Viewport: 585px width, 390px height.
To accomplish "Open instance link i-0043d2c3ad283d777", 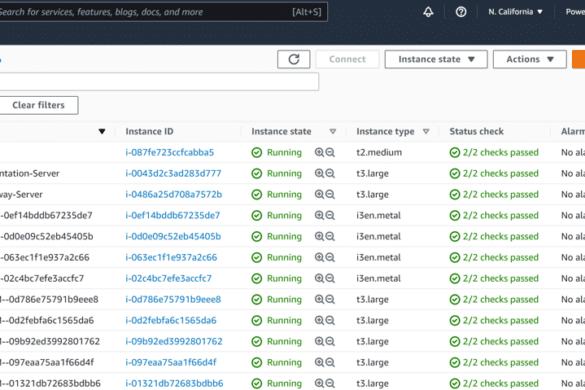I will point(173,173).
